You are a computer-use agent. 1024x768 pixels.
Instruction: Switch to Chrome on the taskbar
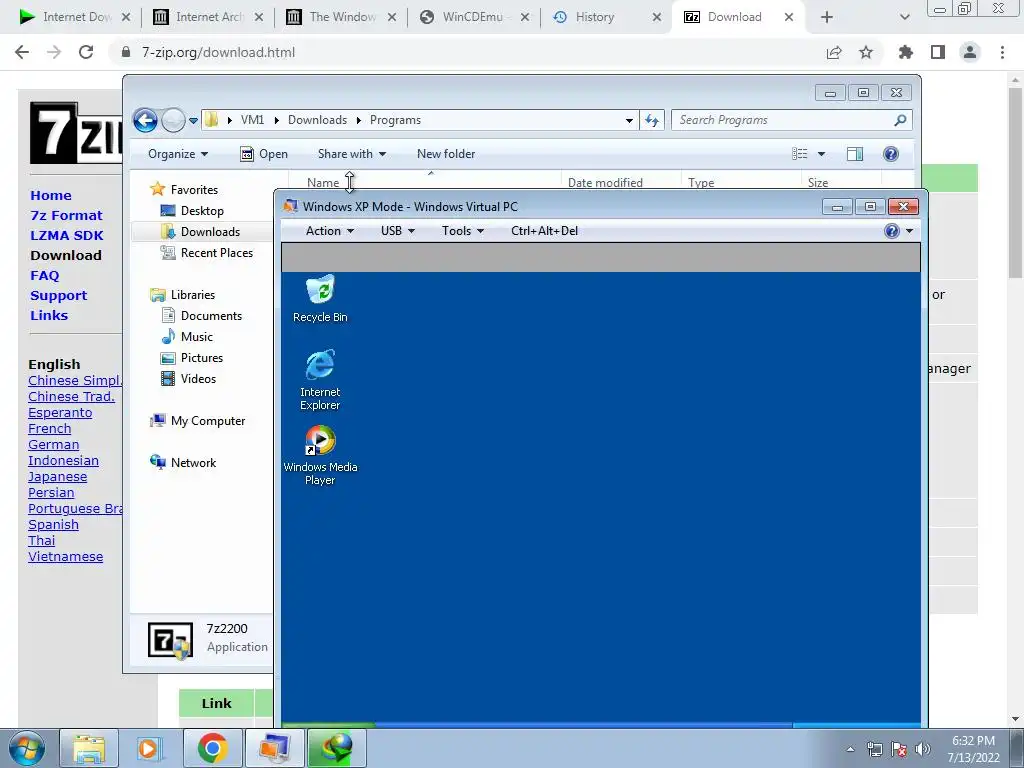[212, 748]
